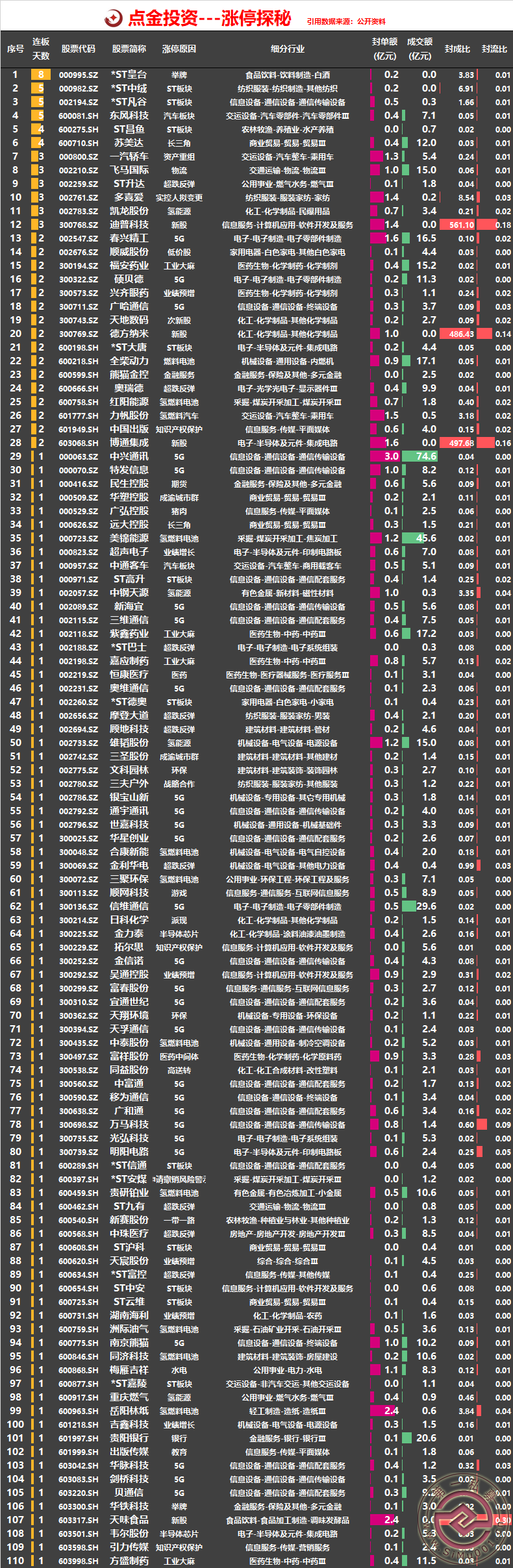This screenshot has width=513, height=1568.
Task: Click the red 点金投资 logo icon
Action: coord(114,18)
